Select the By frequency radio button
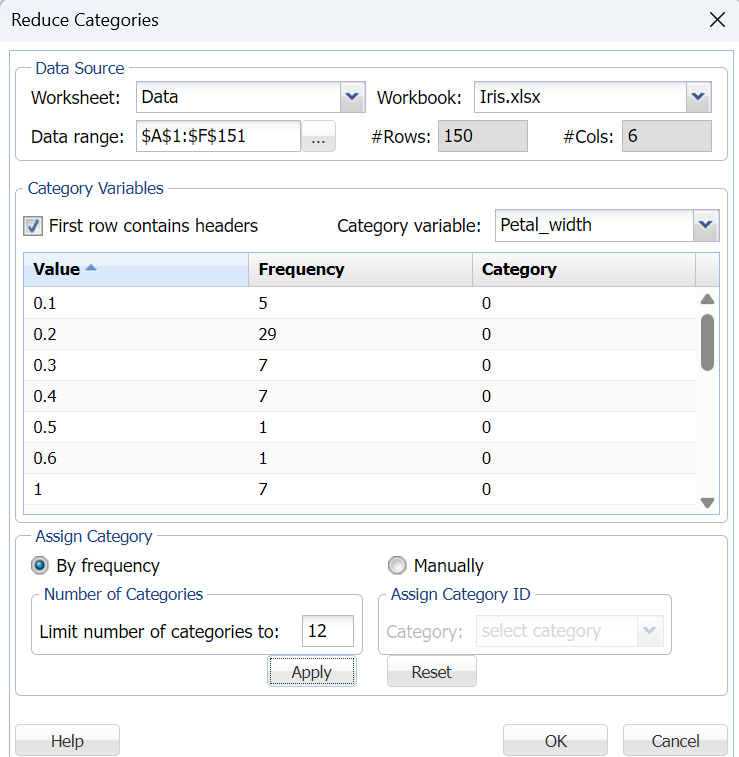This screenshot has width=739, height=757. (40, 566)
